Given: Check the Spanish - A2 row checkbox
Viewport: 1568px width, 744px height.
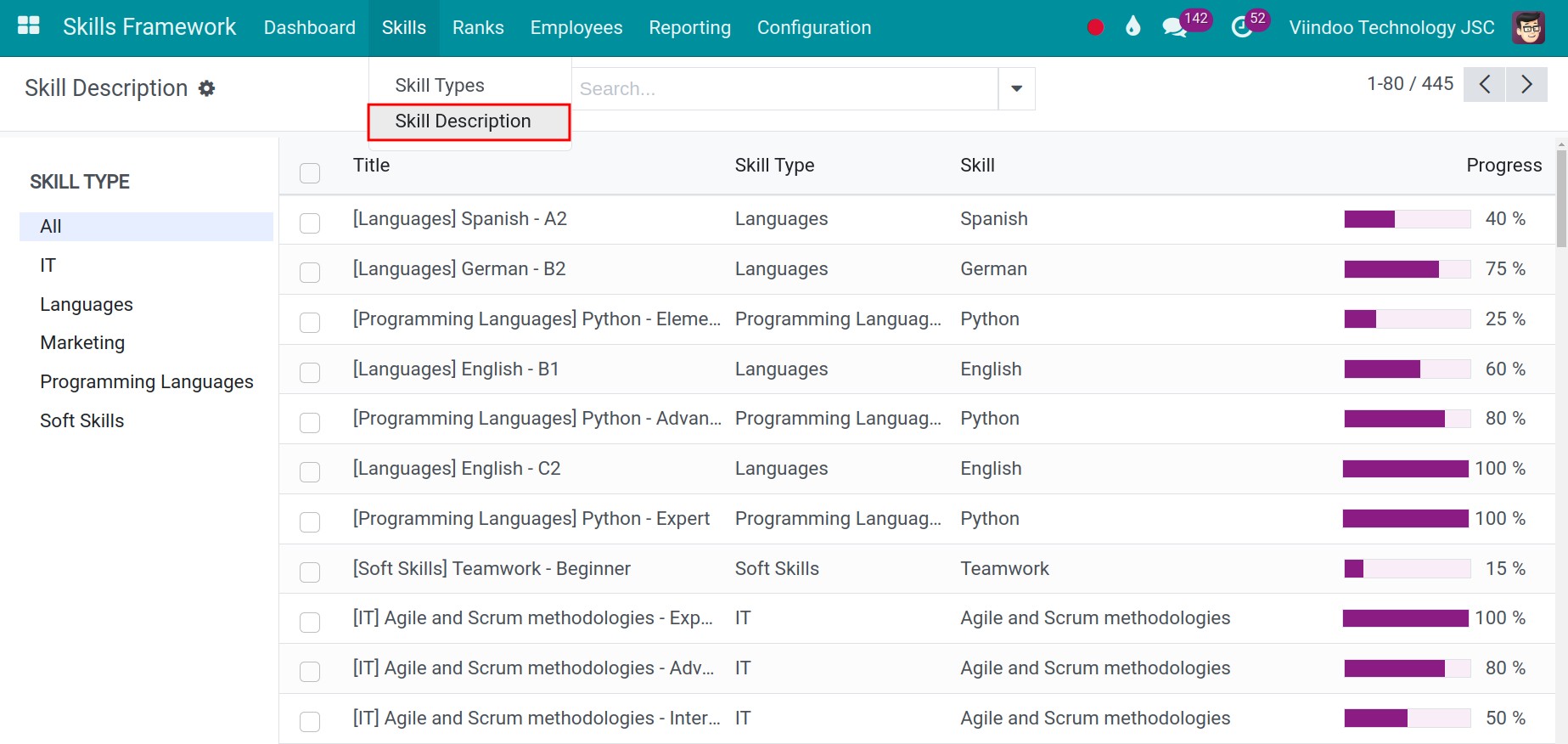Looking at the screenshot, I should [x=310, y=223].
